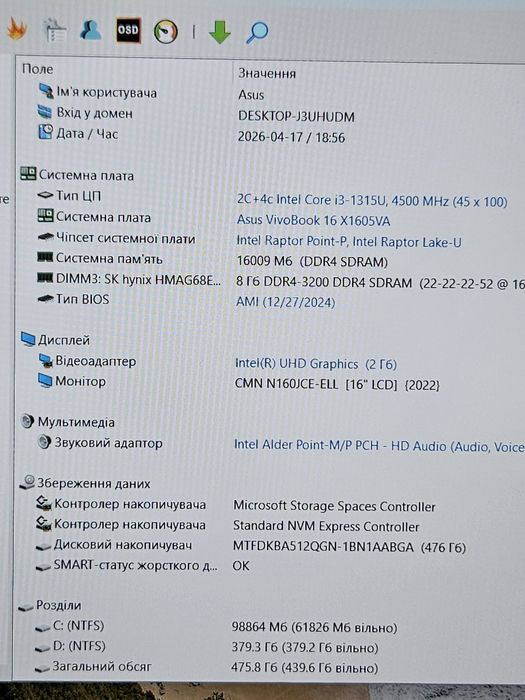
Task: Select the SMART status OK value
Action: [241, 566]
